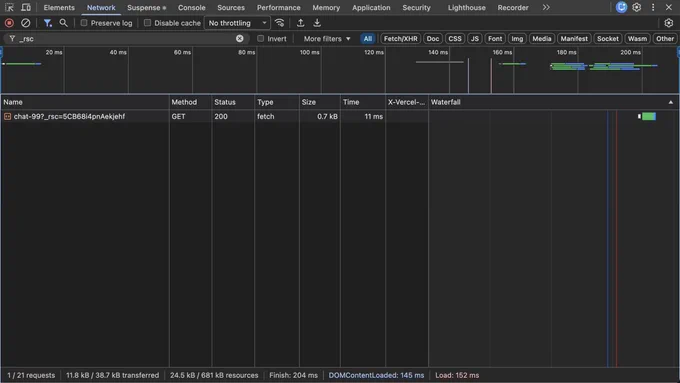680x383 pixels.
Task: Filter requests by JS type
Action: (475, 39)
